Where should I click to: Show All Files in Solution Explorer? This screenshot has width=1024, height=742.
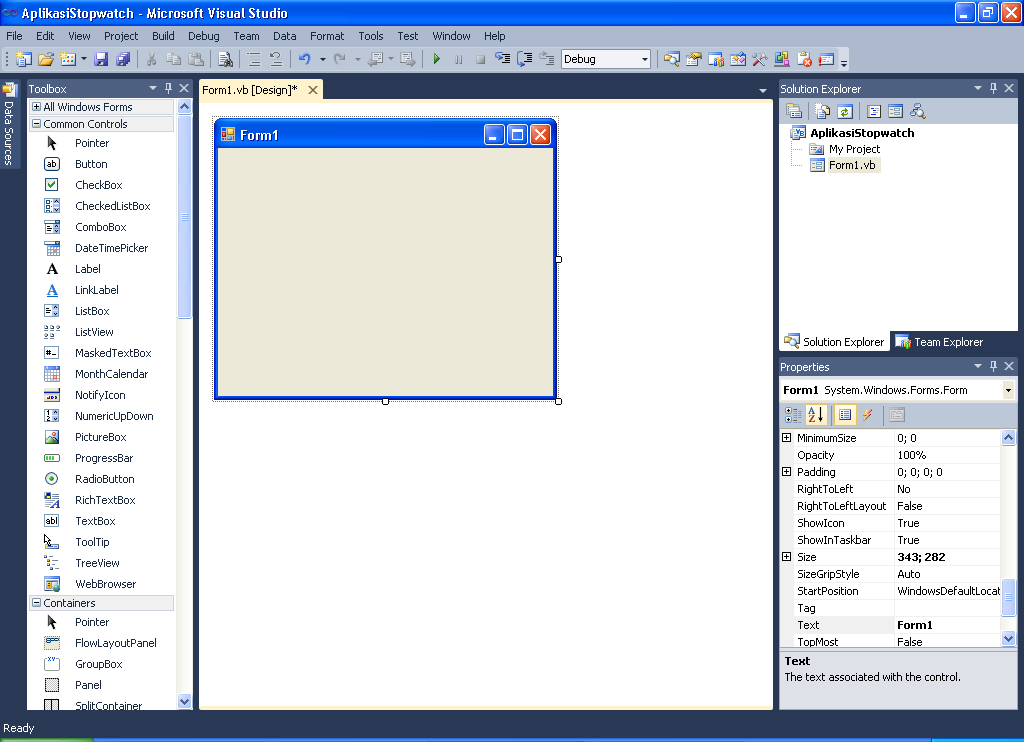pyautogui.click(x=822, y=110)
